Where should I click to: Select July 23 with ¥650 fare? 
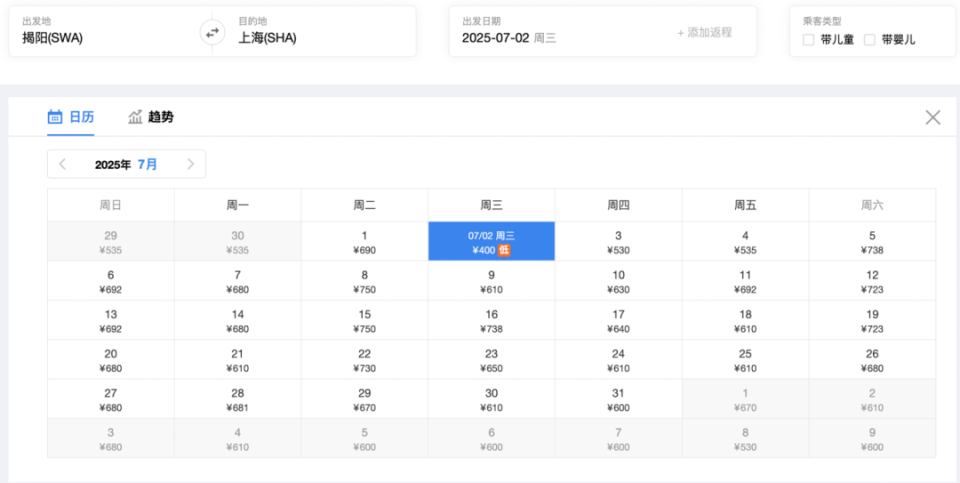click(x=492, y=359)
